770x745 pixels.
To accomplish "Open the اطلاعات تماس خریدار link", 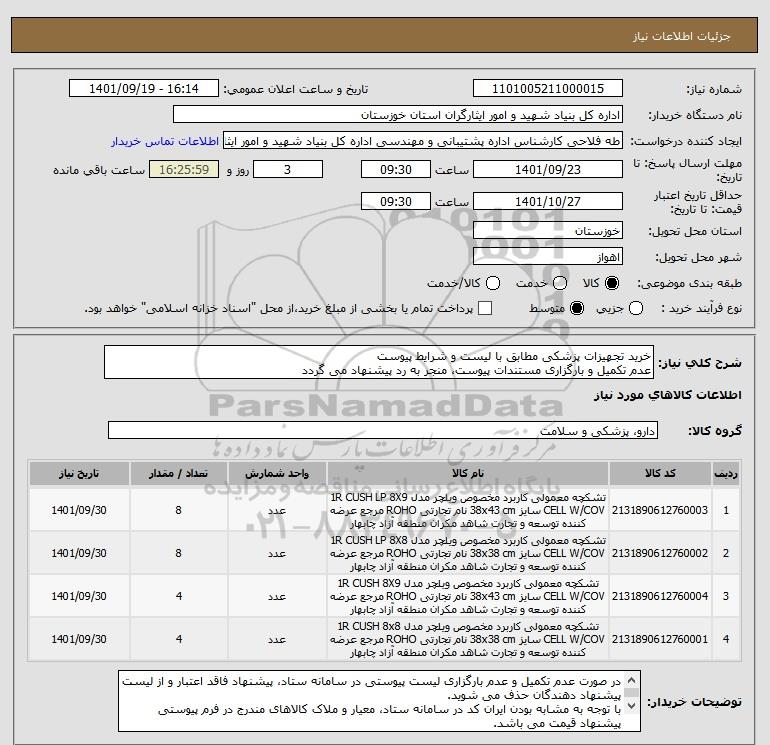I will tap(165, 141).
